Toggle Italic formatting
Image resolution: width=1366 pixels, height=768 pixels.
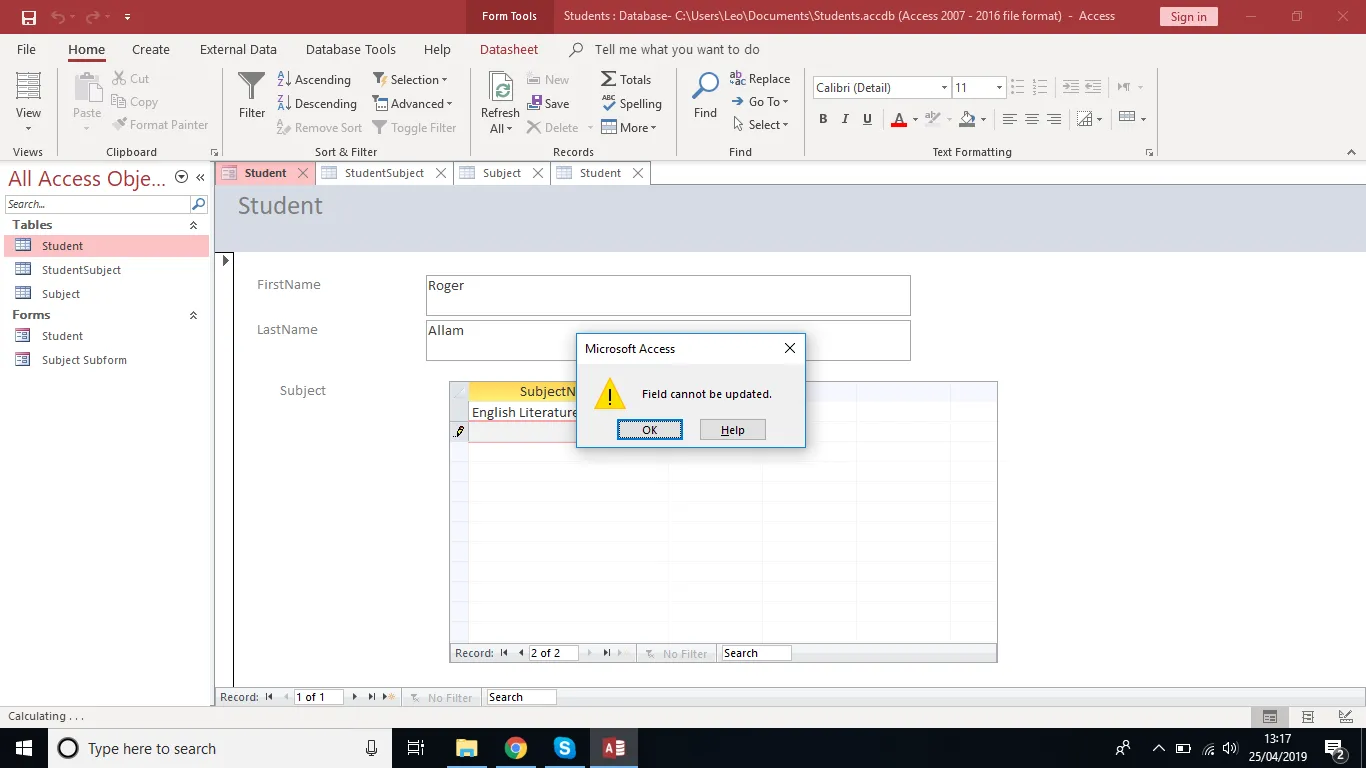(845, 119)
